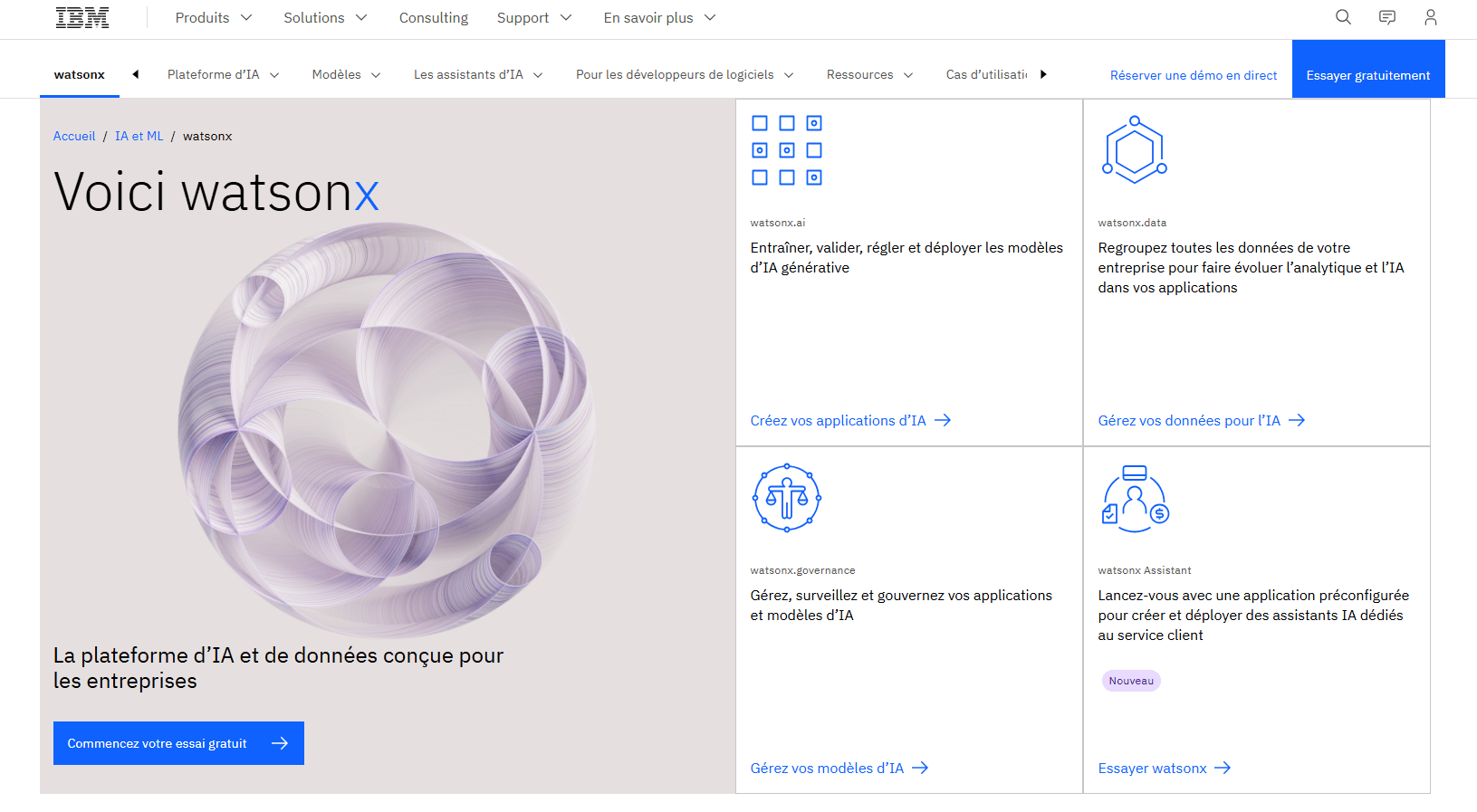1477x812 pixels.
Task: Click the watsonx.data hexagon icon
Action: [1135, 150]
